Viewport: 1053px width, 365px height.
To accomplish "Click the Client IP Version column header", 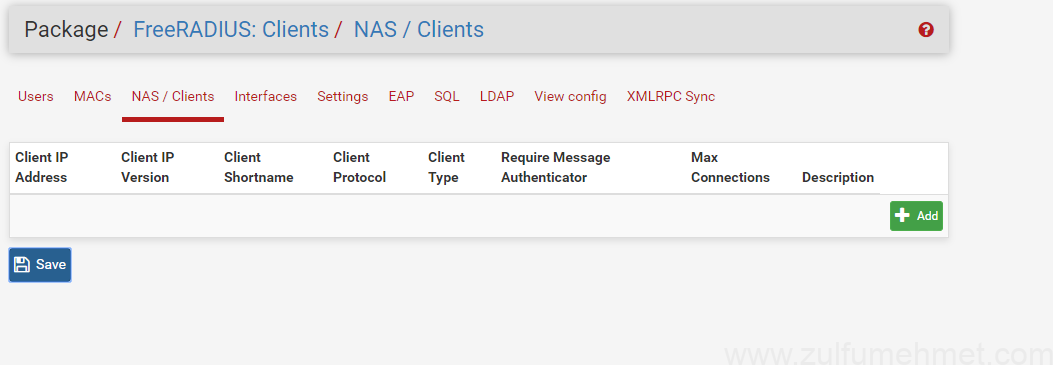I will pyautogui.click(x=148, y=167).
